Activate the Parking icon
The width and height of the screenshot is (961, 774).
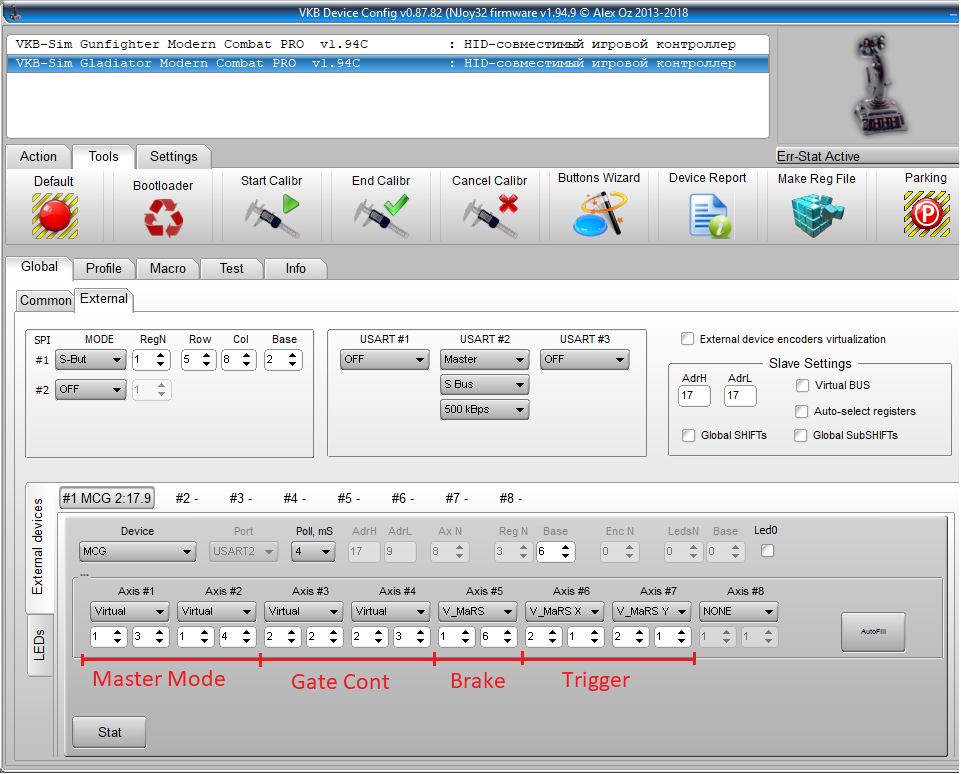pyautogui.click(x=925, y=214)
